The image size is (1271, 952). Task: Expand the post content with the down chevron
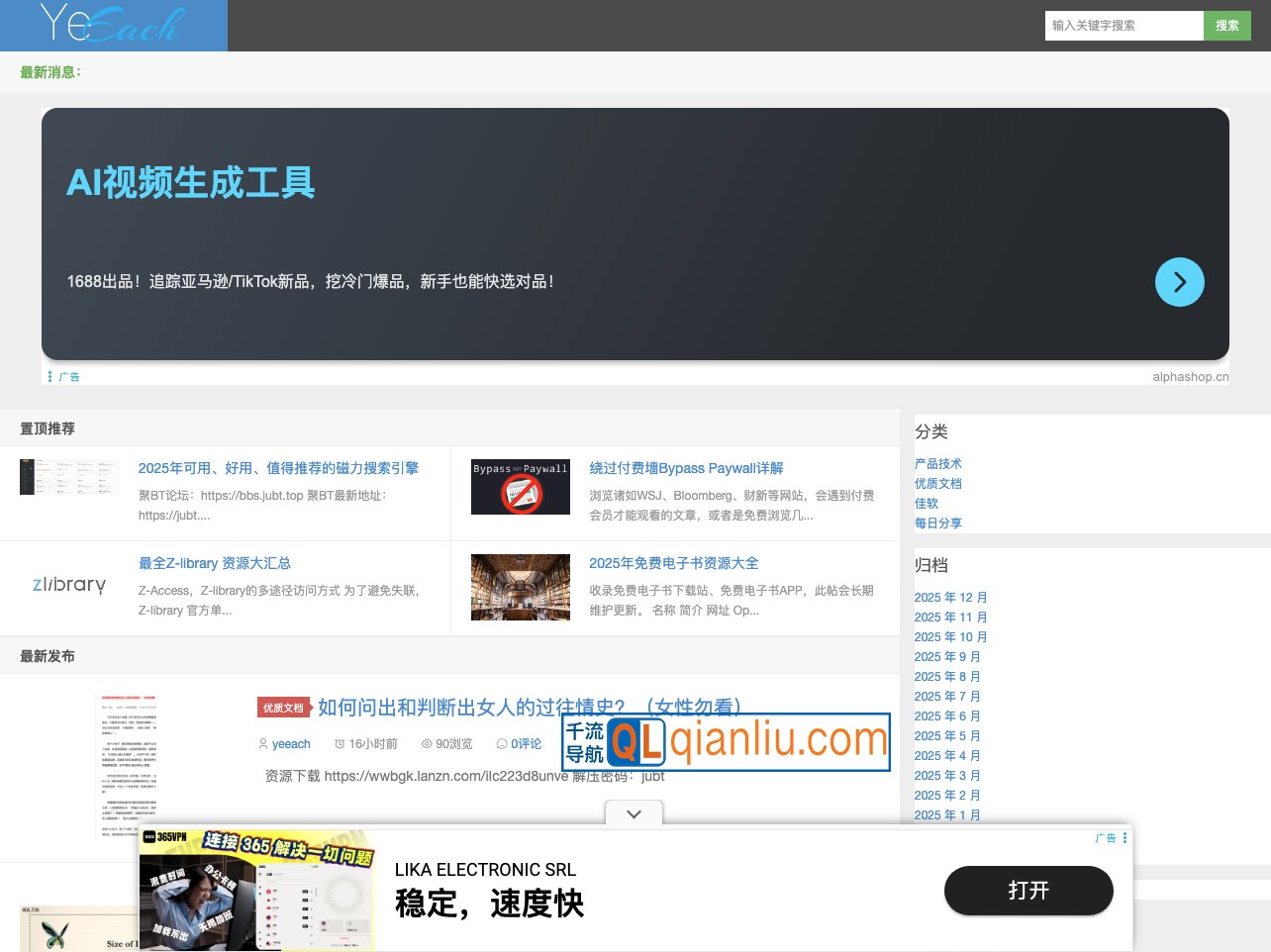coord(633,813)
